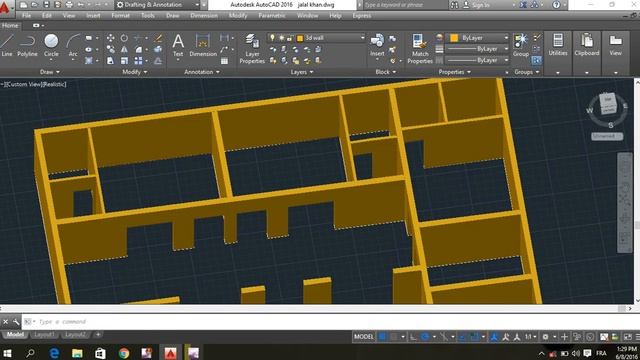Expand the Properties panel
This screenshot has height=360, width=640.
pyautogui.click(x=454, y=72)
